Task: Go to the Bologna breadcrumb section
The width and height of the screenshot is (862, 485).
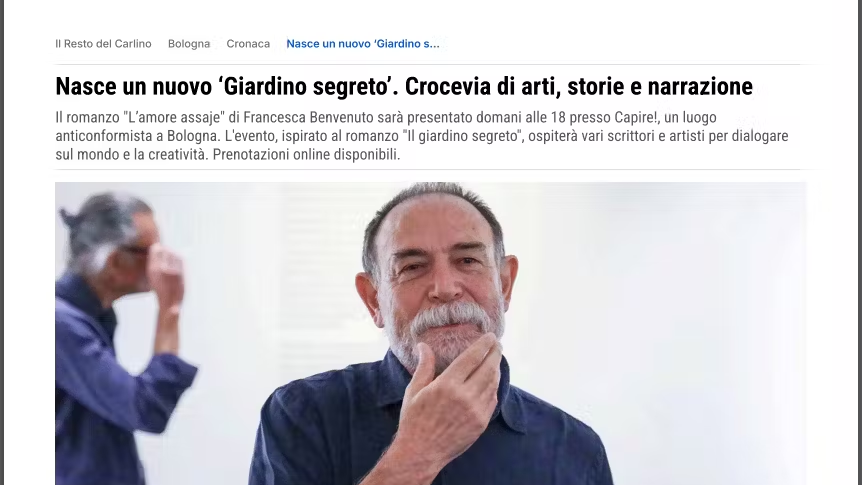Action: point(189,43)
